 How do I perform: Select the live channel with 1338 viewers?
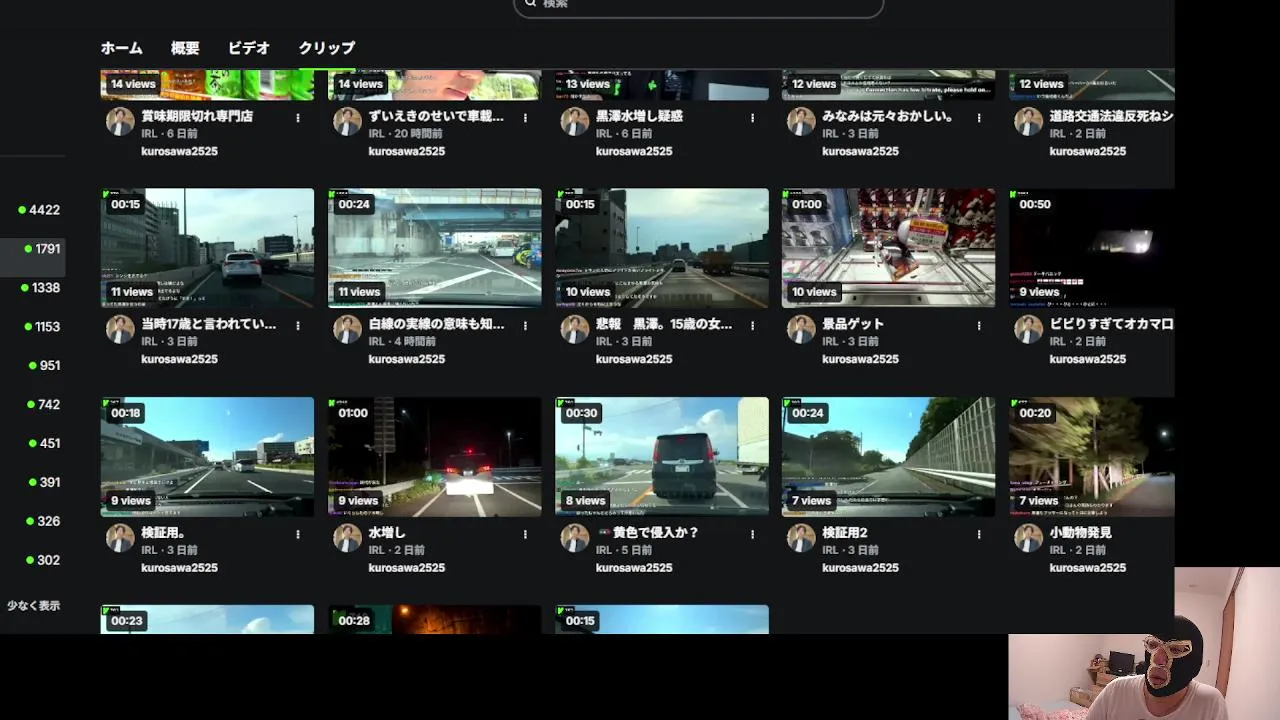(39, 288)
